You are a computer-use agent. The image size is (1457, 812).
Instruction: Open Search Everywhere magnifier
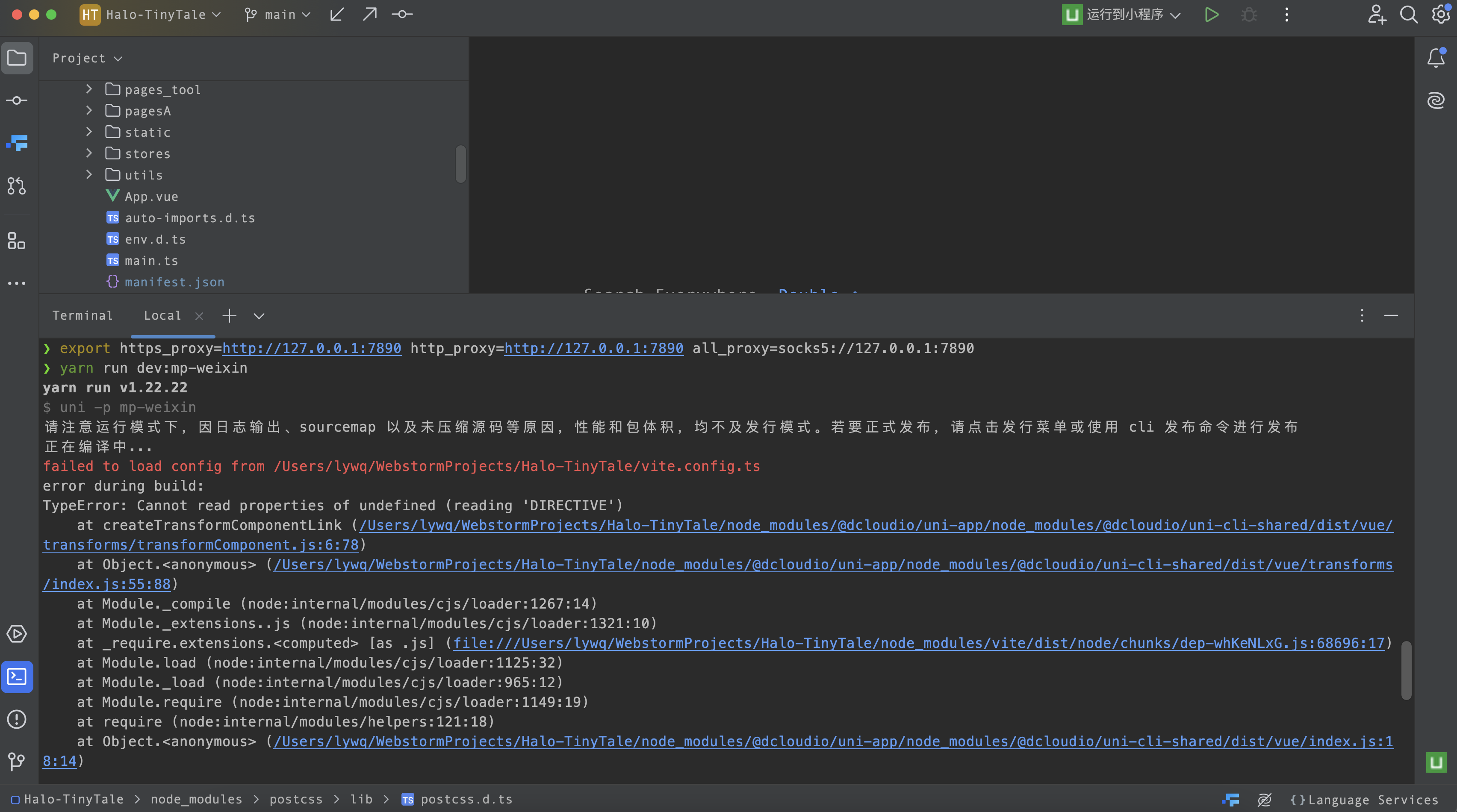click(x=1409, y=14)
